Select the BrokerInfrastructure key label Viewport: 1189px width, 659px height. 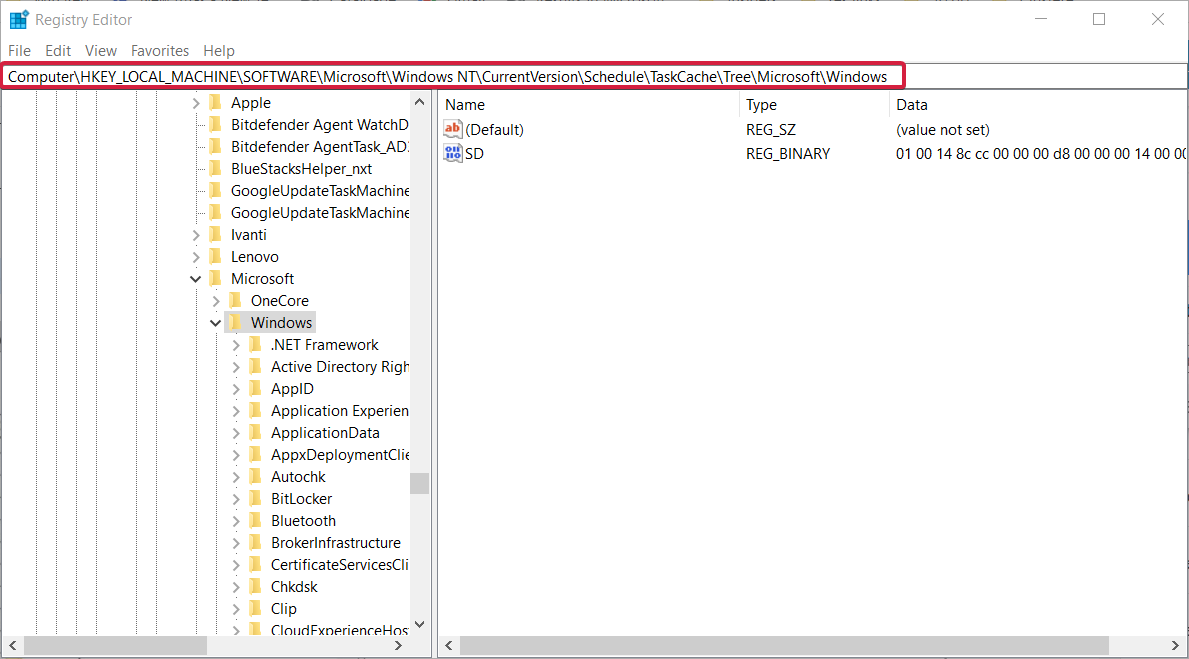coord(336,542)
